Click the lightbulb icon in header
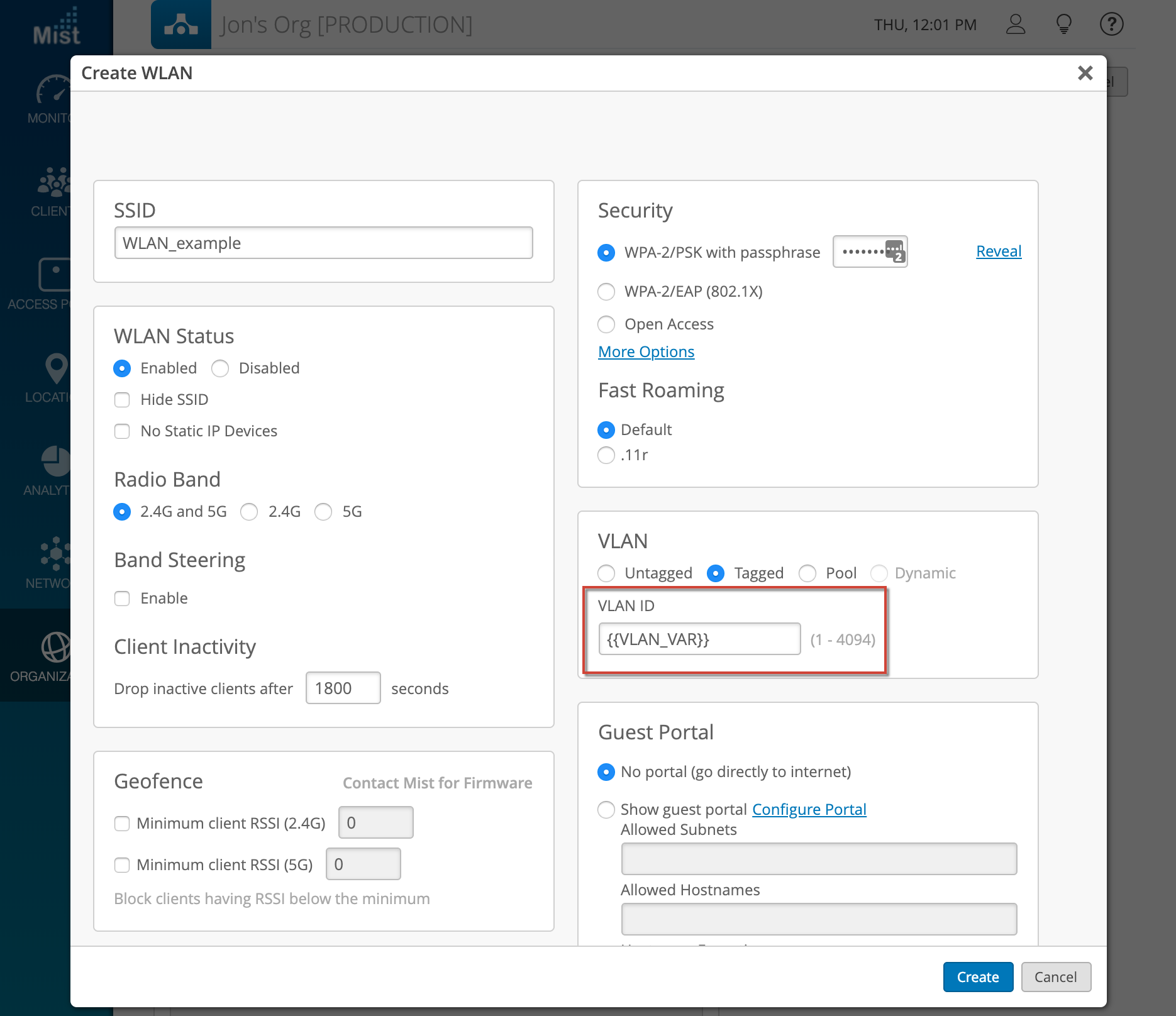 pyautogui.click(x=1063, y=25)
